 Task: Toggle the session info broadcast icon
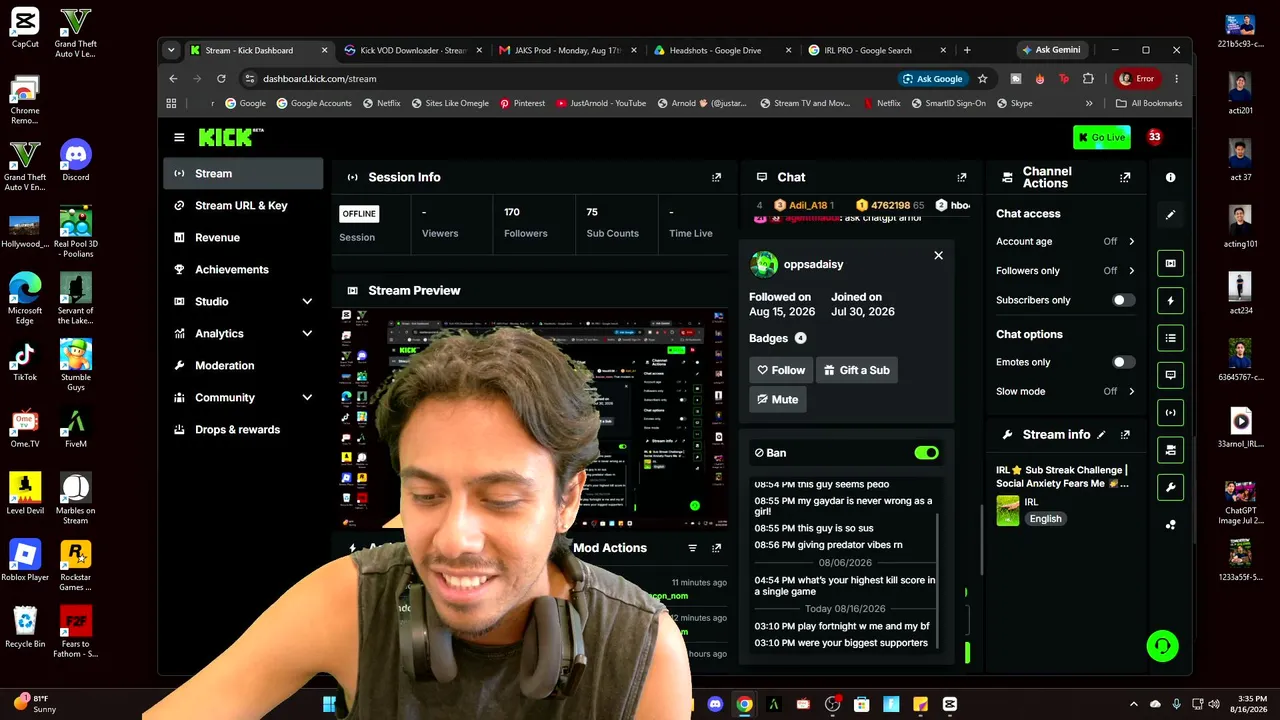(x=1170, y=412)
